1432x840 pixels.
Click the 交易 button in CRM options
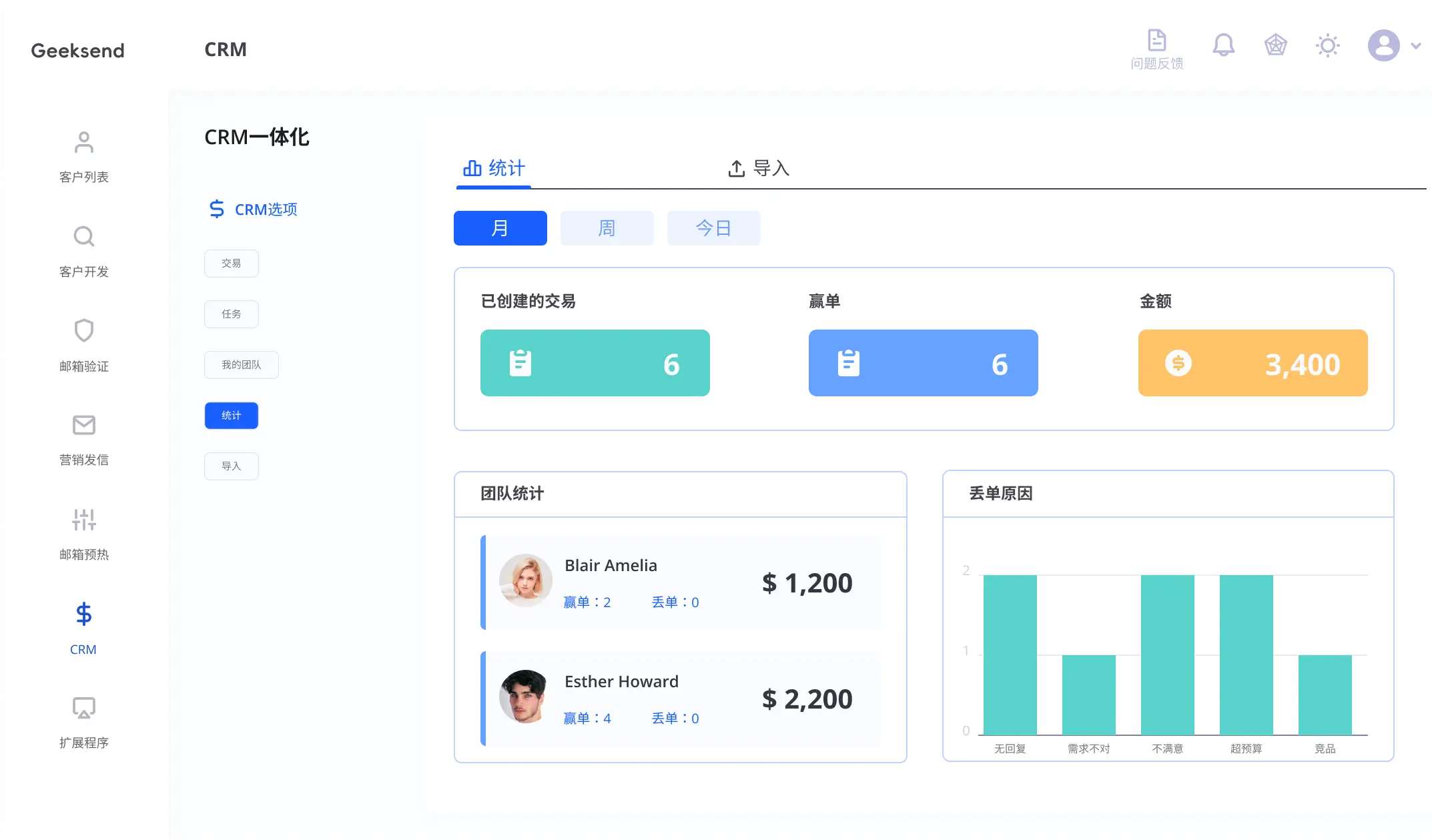231,264
